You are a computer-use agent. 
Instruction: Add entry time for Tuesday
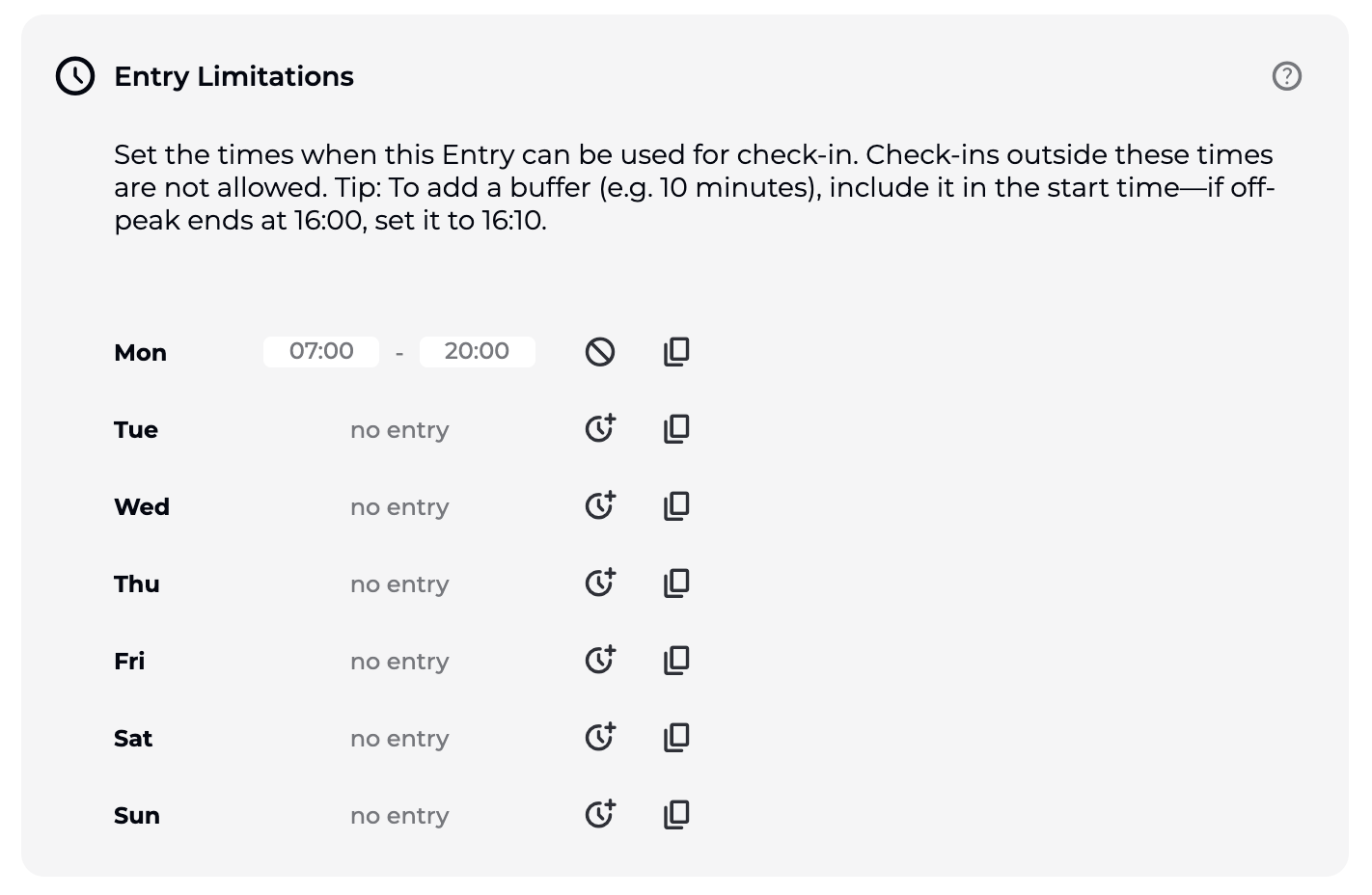point(599,428)
